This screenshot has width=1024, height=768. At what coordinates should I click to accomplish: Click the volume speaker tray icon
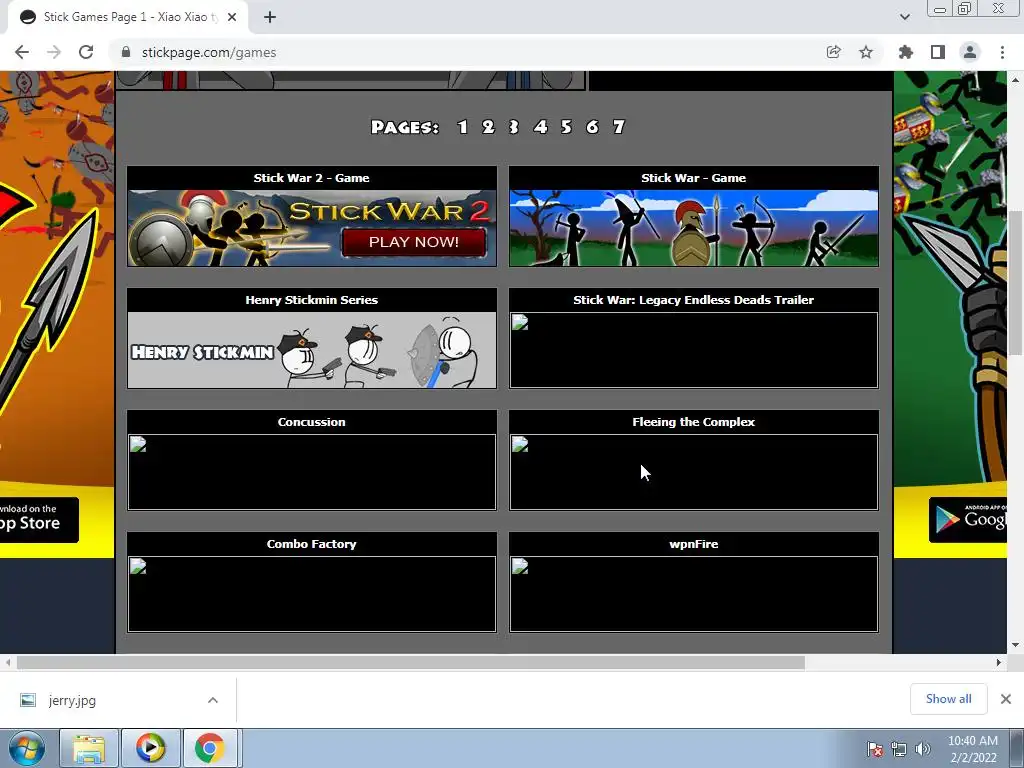tap(923, 748)
